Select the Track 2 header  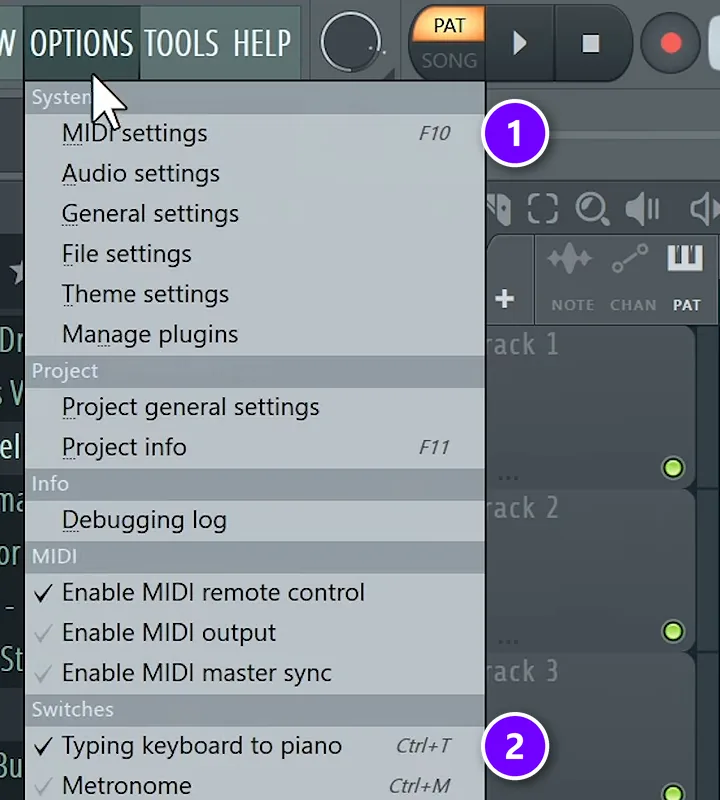[590, 570]
